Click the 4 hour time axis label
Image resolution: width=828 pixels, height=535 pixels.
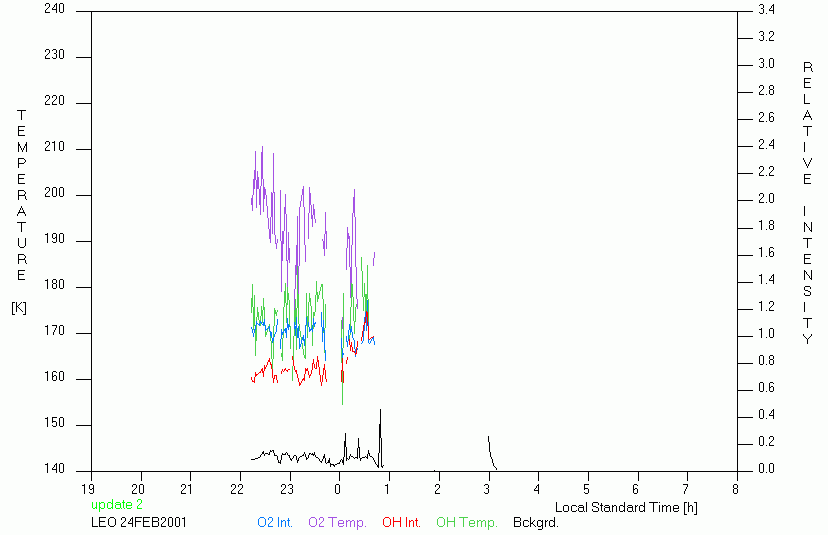[x=537, y=489]
